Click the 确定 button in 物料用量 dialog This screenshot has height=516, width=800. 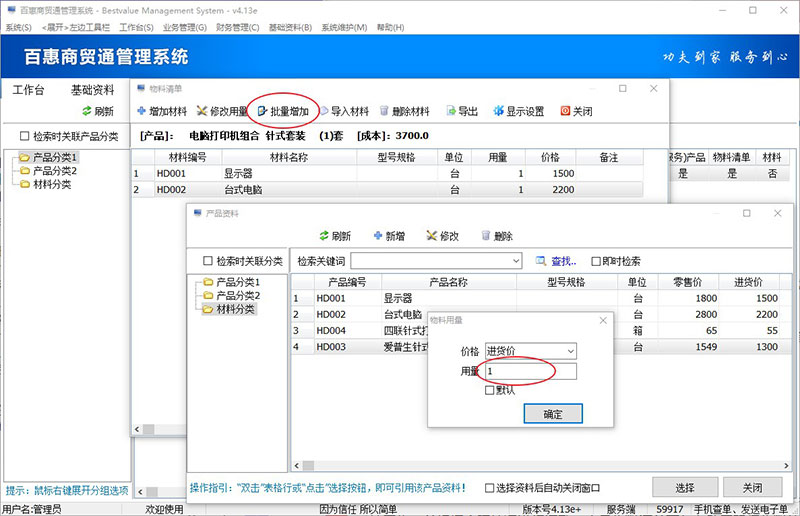tap(553, 414)
